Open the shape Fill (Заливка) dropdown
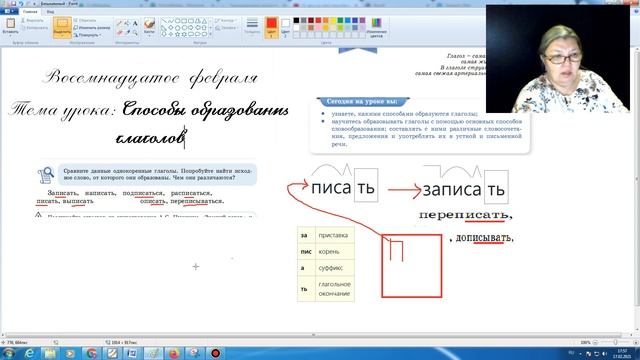Image resolution: width=640 pixels, height=360 pixels. [226, 28]
